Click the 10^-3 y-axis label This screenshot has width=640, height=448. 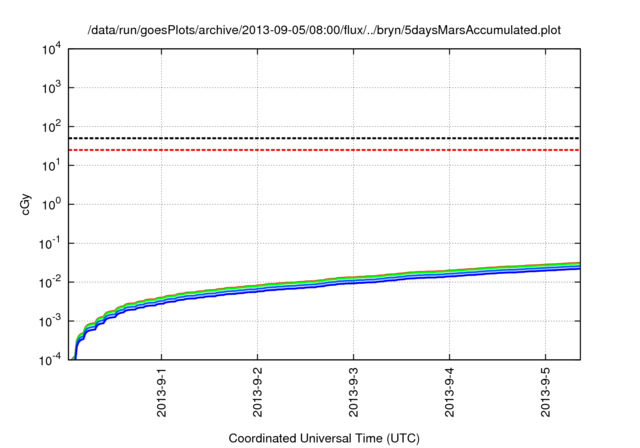click(x=50, y=321)
